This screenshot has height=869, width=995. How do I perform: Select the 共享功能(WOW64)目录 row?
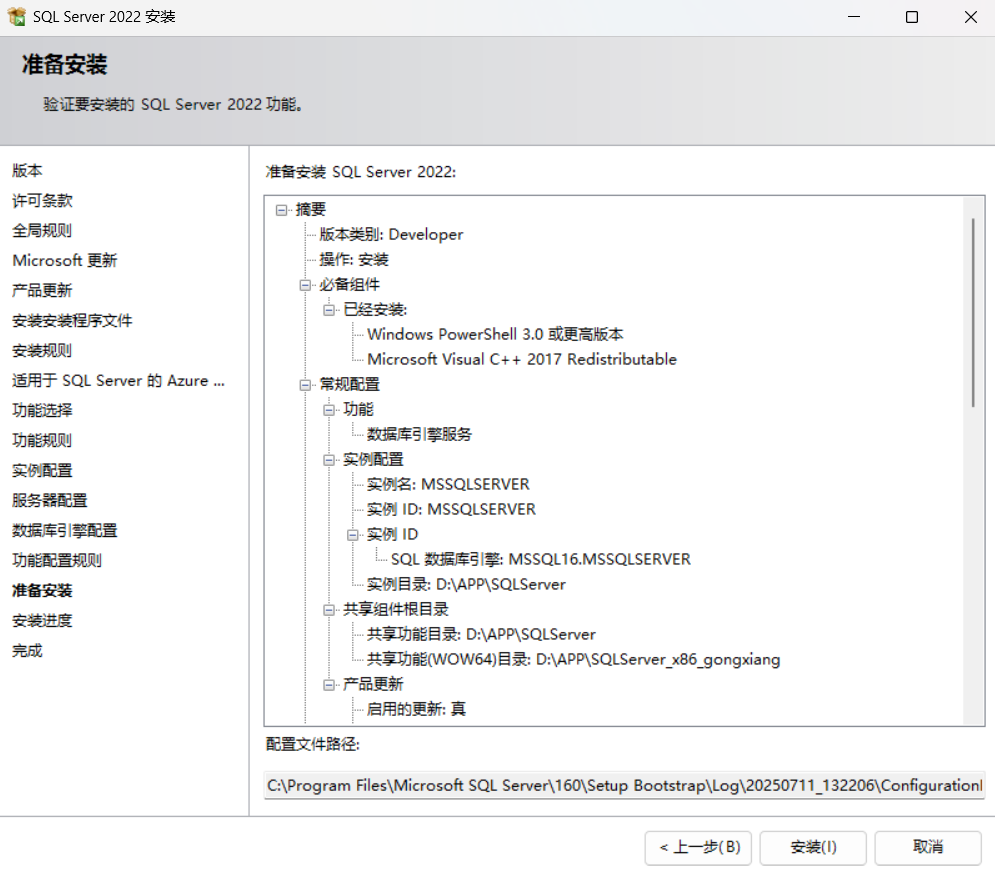(x=573, y=660)
